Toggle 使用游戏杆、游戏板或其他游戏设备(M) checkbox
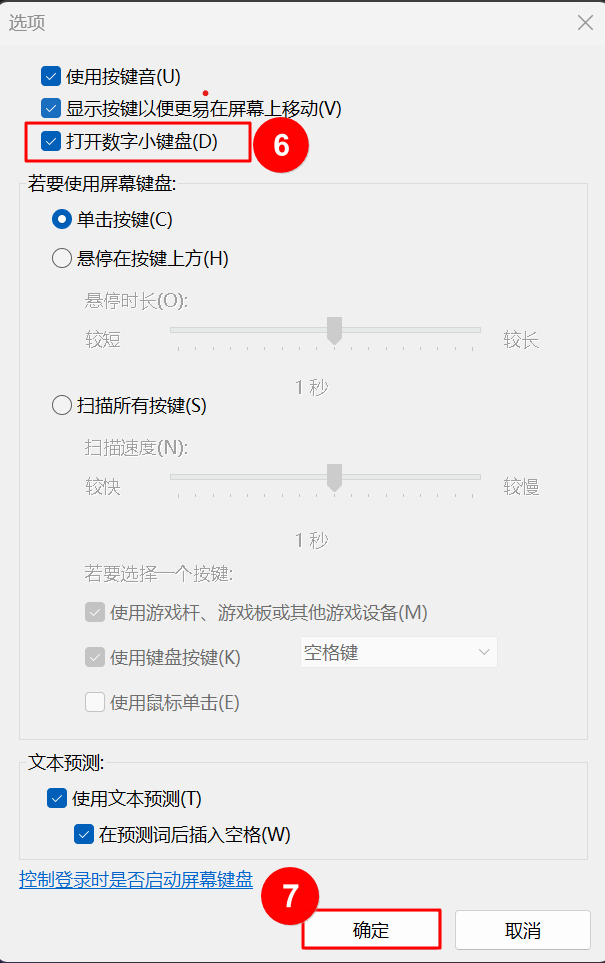 (95, 612)
